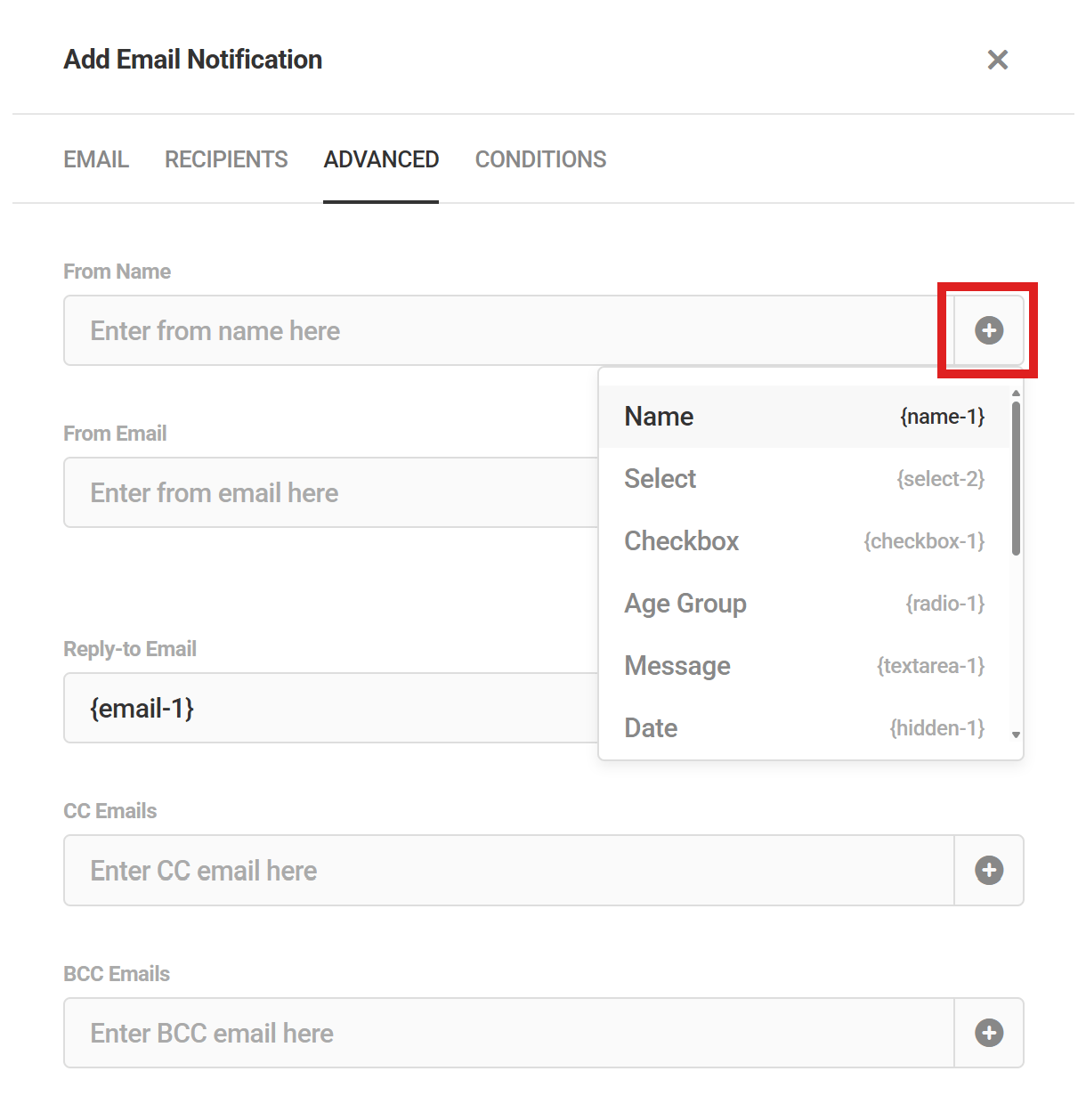Image resolution: width=1086 pixels, height=1120 pixels.
Task: Select the Message {textarea-1} option
Action: pos(805,666)
